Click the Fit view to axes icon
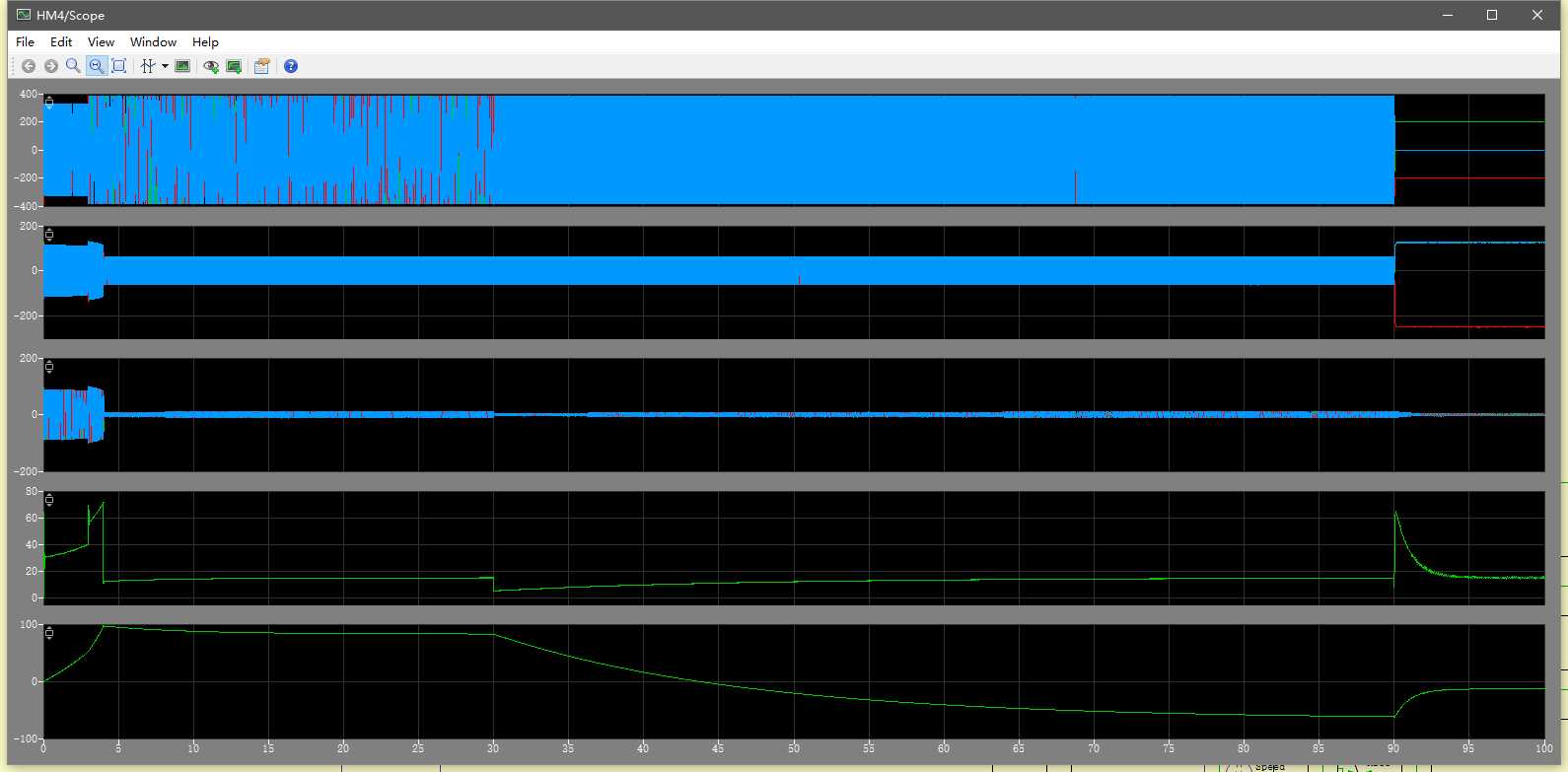The image size is (1568, 772). [x=118, y=66]
